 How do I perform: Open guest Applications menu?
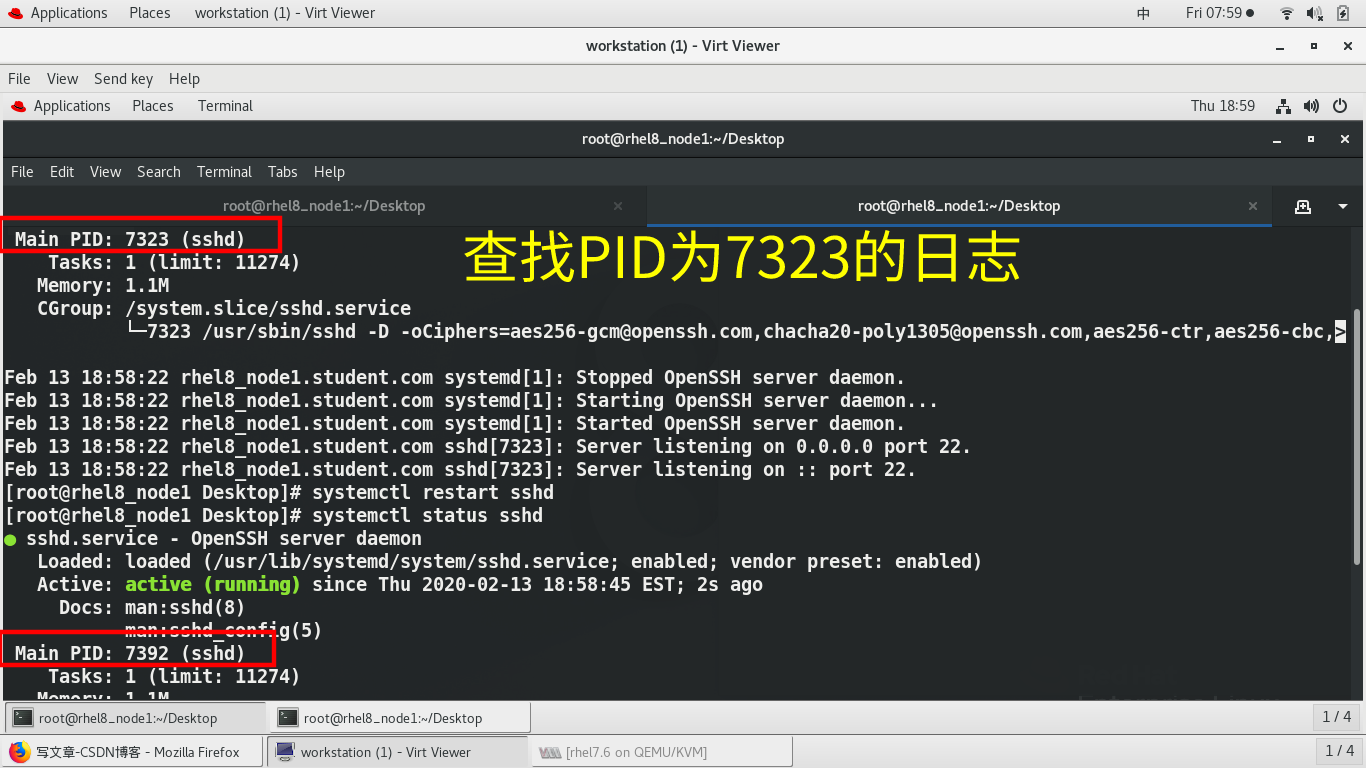point(61,106)
